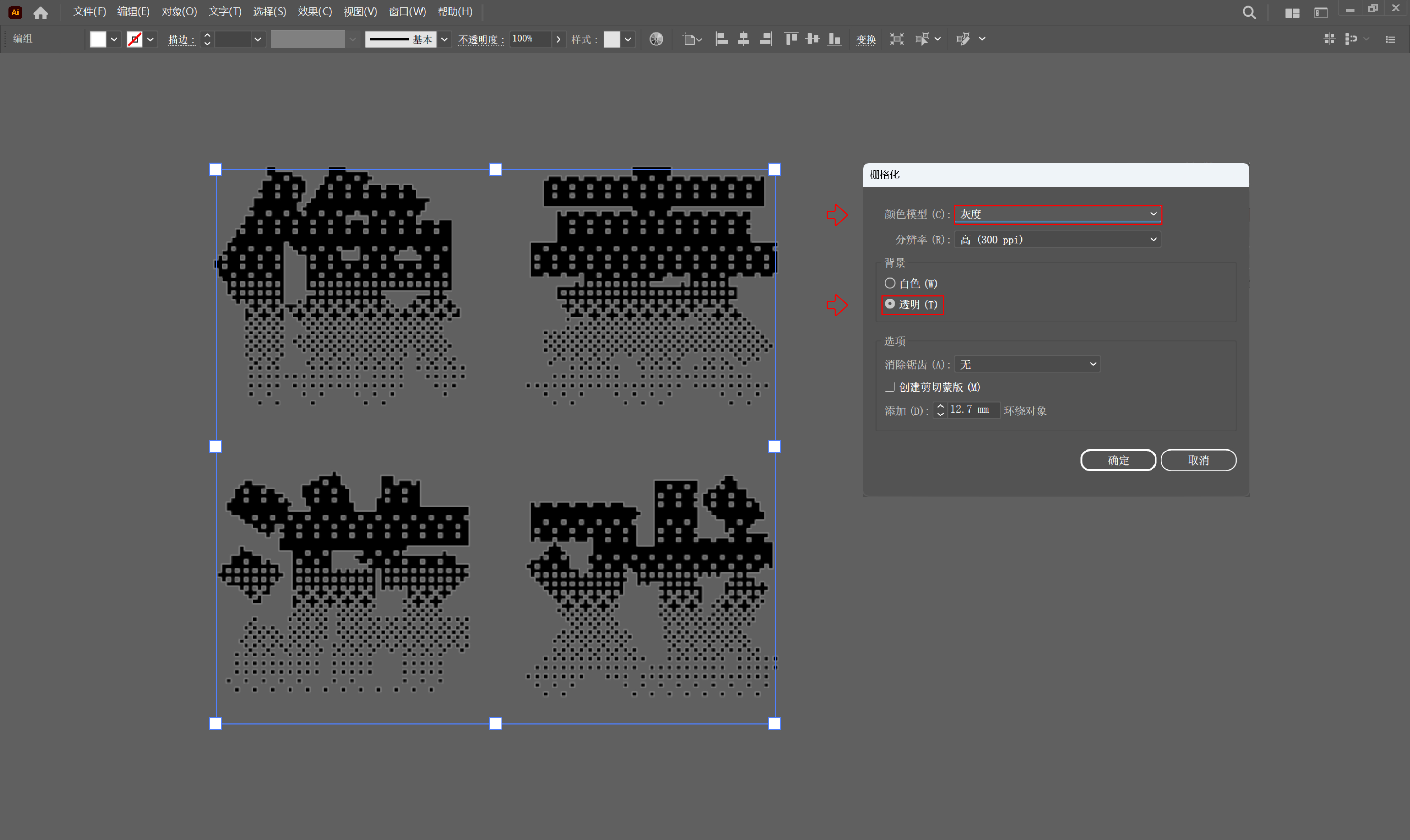The image size is (1410, 840).
Task: Select the 透明 (T) background radio
Action: click(890, 304)
